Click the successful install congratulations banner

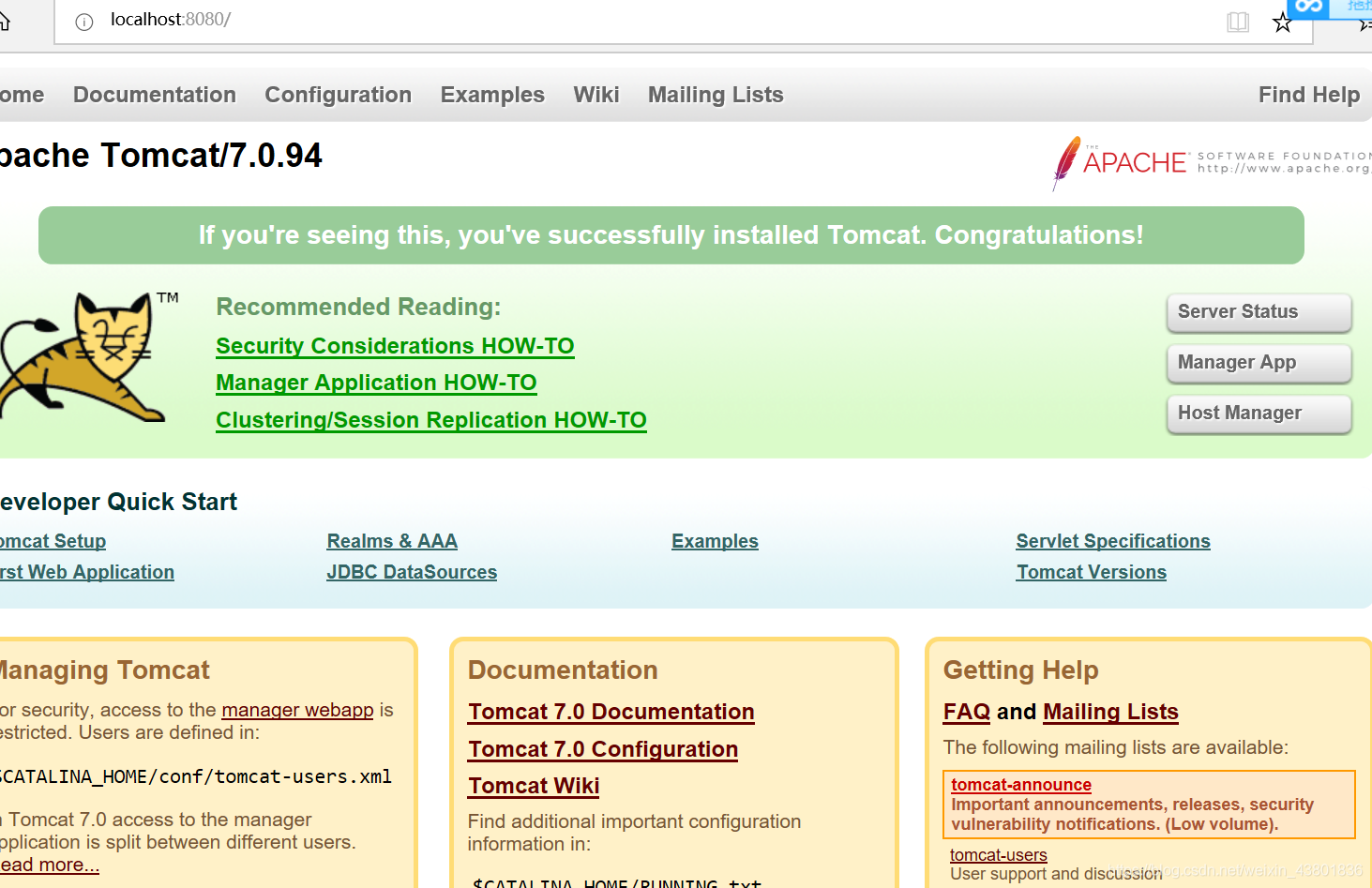tap(671, 235)
